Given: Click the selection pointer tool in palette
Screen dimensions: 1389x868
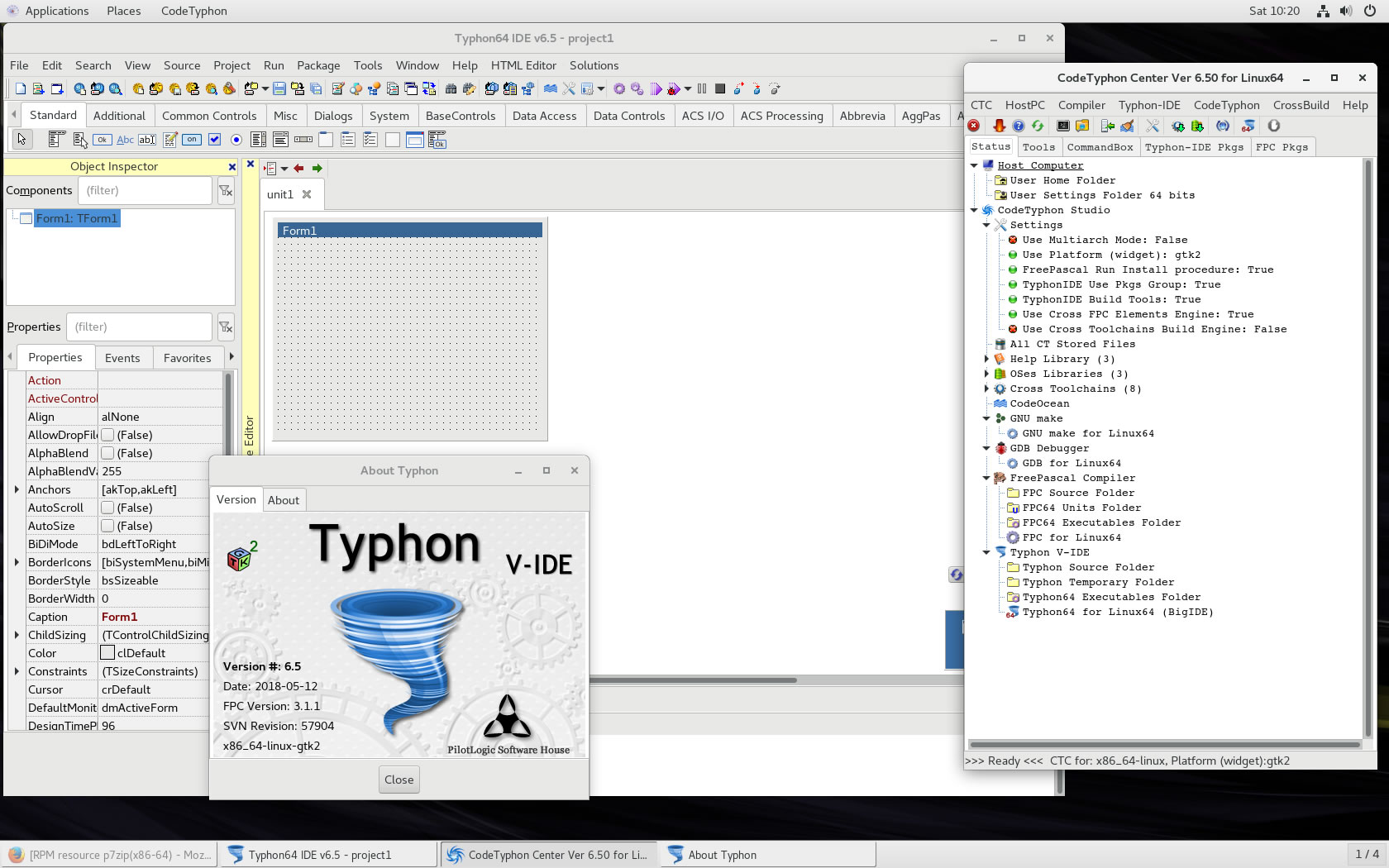Looking at the screenshot, I should (21, 140).
